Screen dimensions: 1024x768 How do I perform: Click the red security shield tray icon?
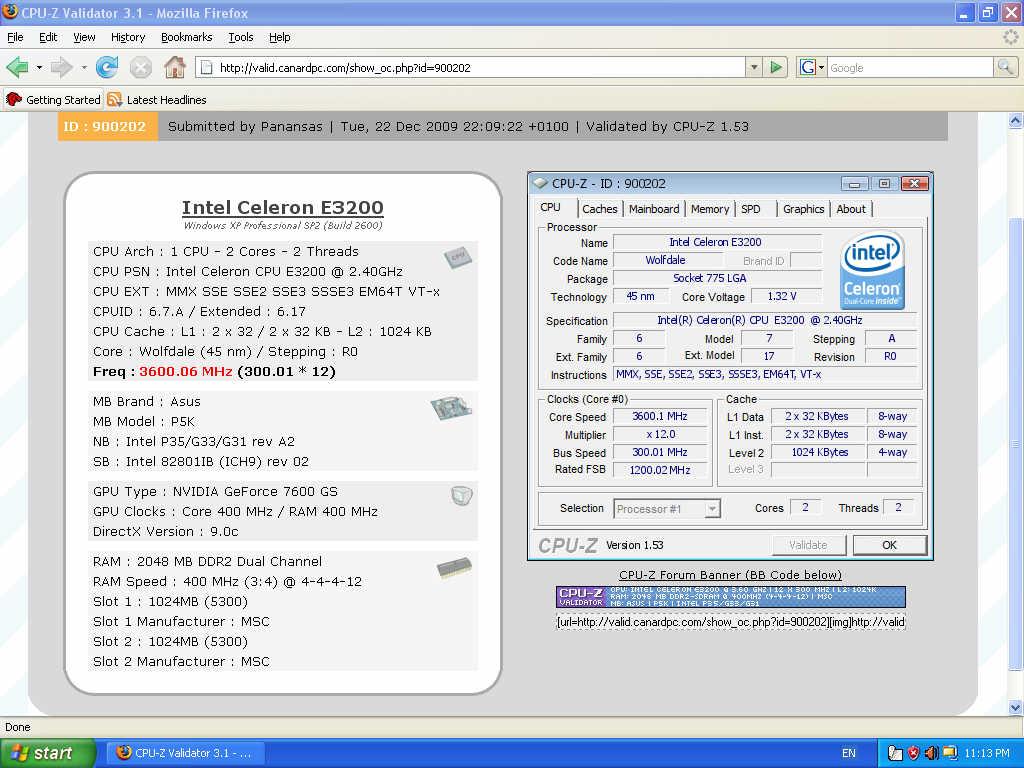(913, 753)
